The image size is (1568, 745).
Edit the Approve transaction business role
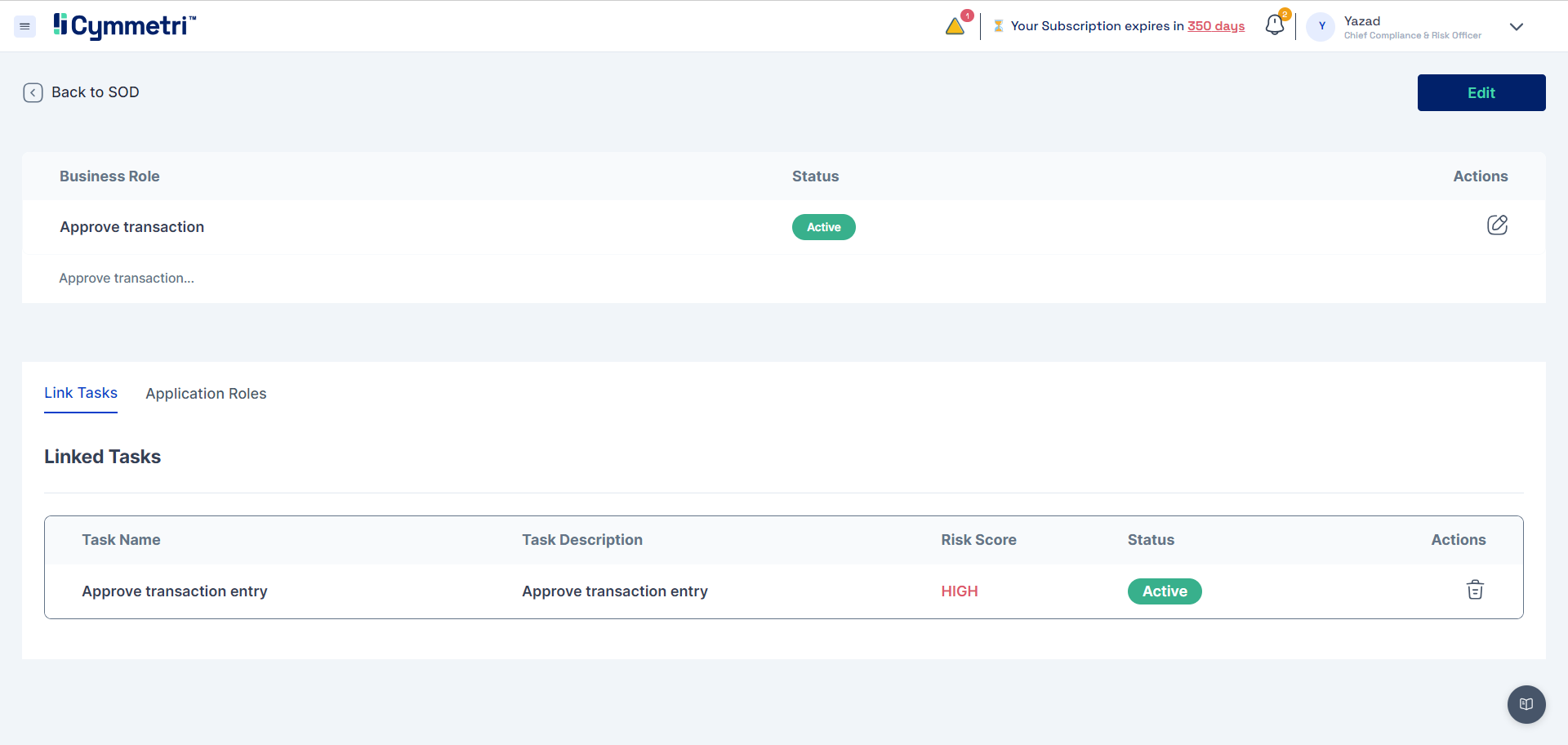pos(1496,225)
